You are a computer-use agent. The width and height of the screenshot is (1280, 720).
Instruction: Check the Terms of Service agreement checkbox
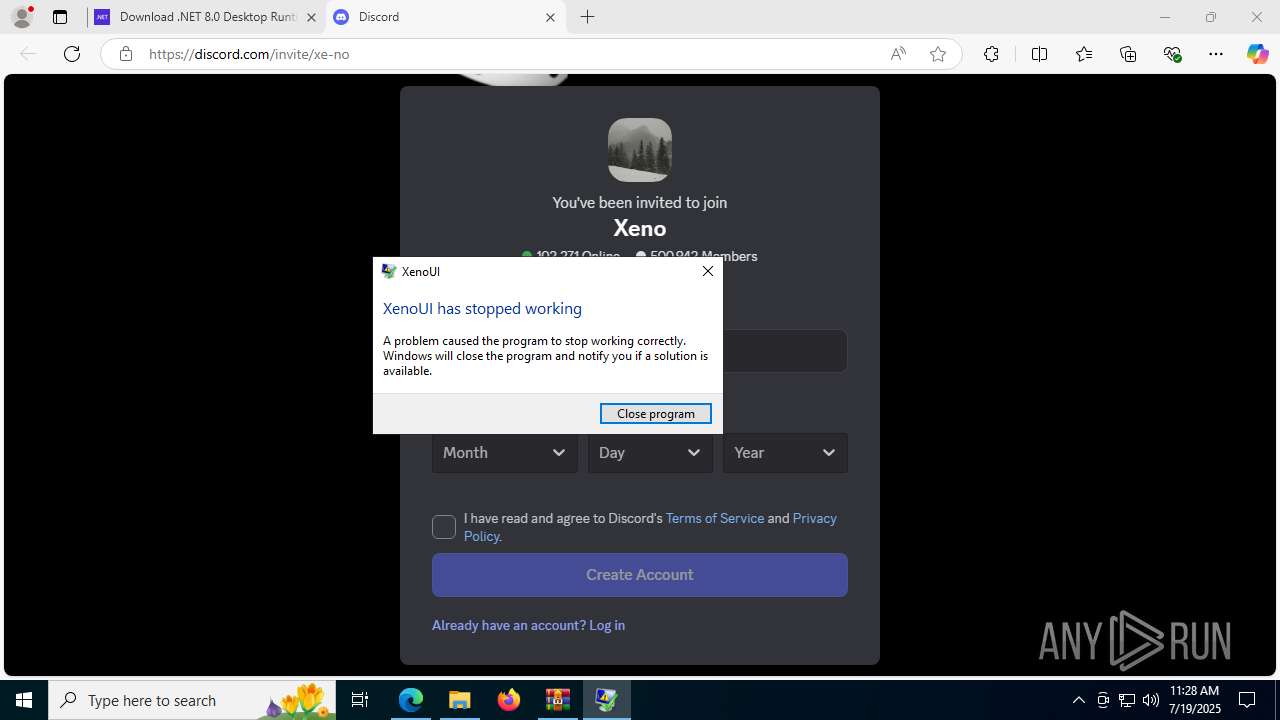click(444, 527)
